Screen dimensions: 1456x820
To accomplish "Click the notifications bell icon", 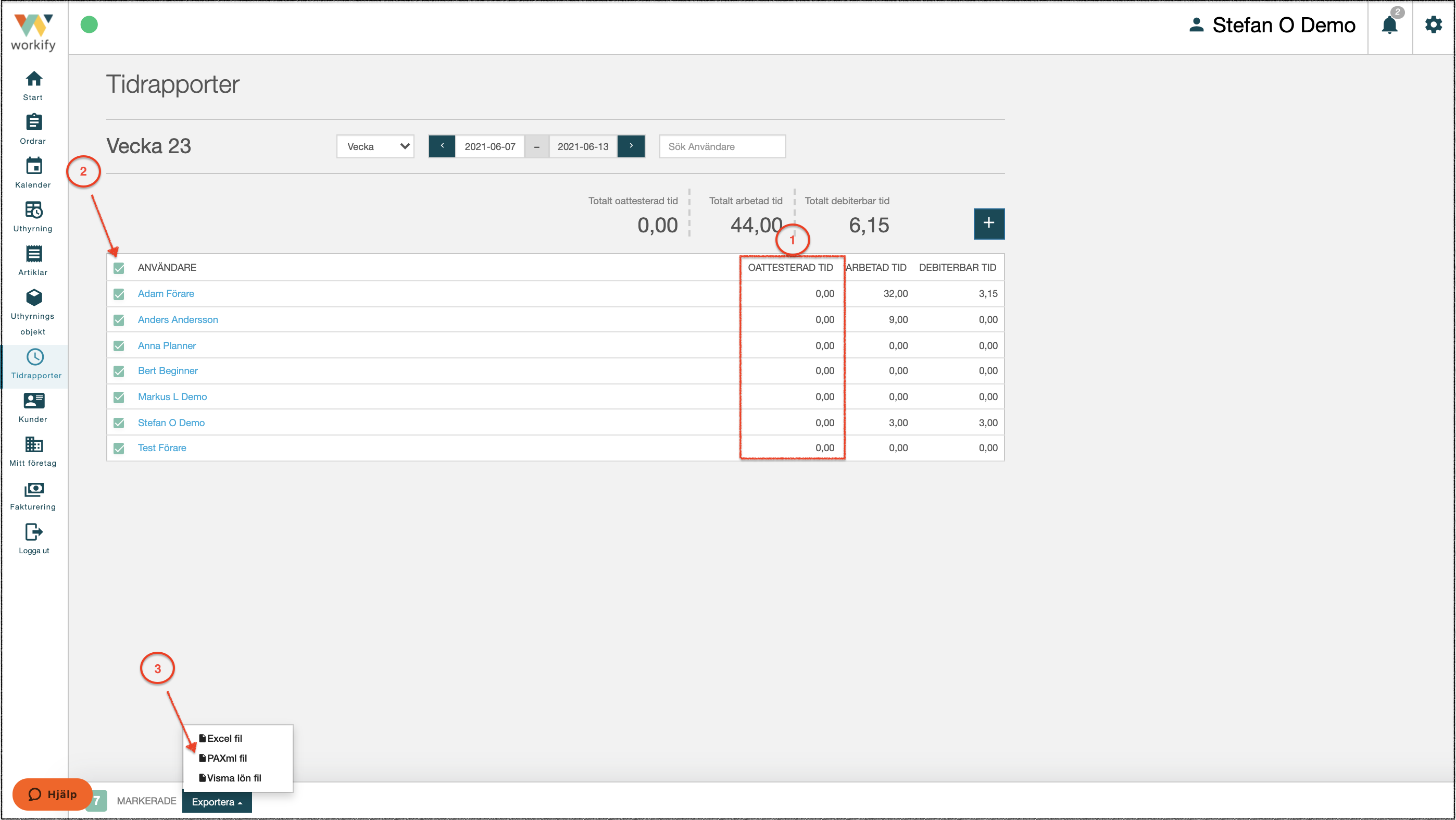I will (1389, 25).
